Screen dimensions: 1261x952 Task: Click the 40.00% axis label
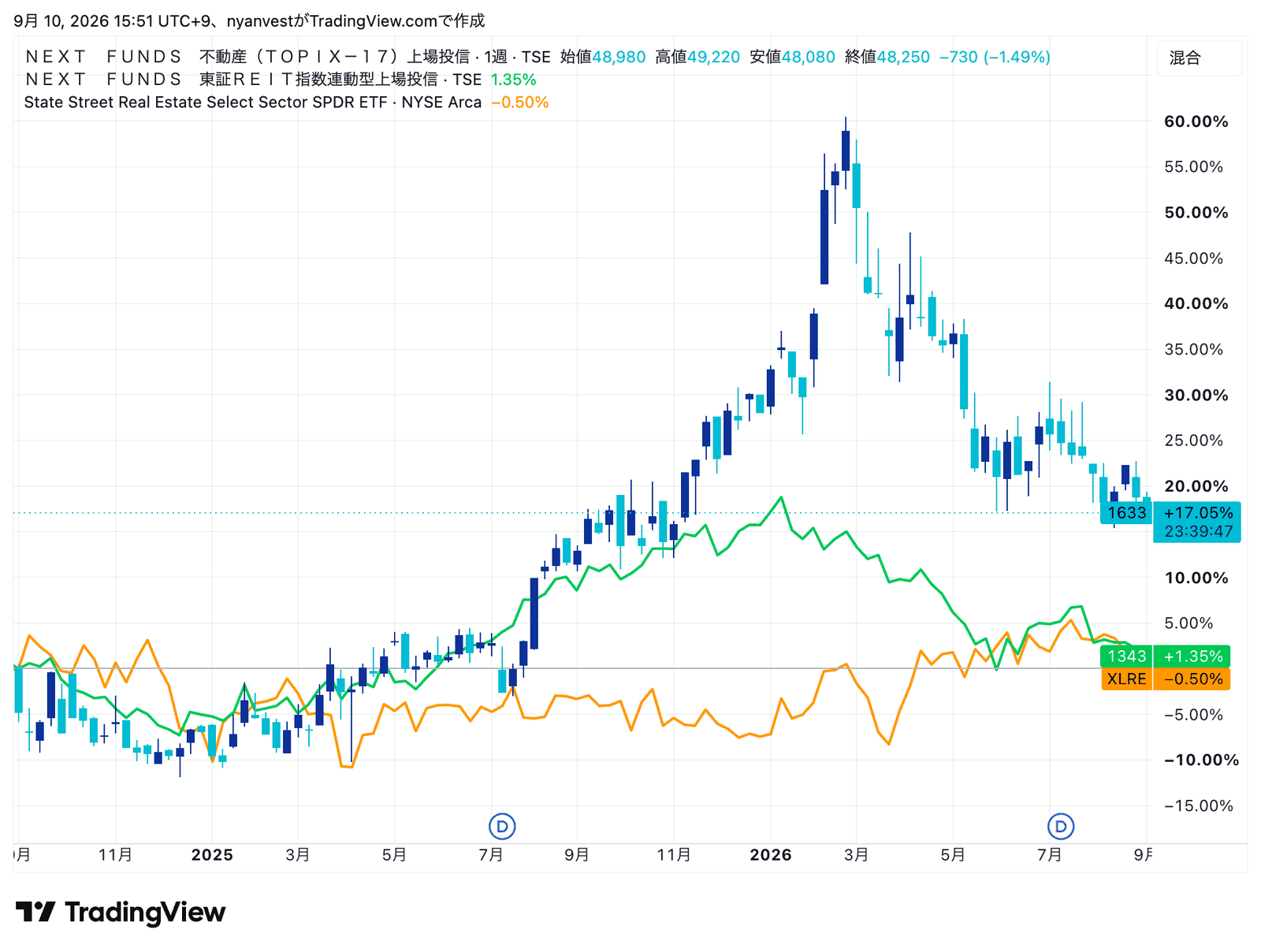tap(1196, 303)
